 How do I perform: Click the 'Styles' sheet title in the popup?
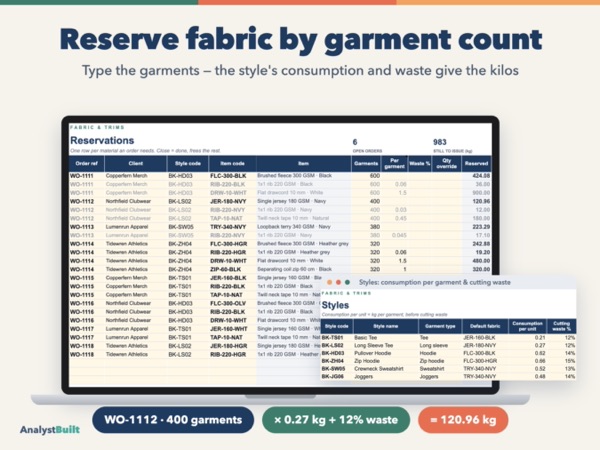click(x=335, y=305)
